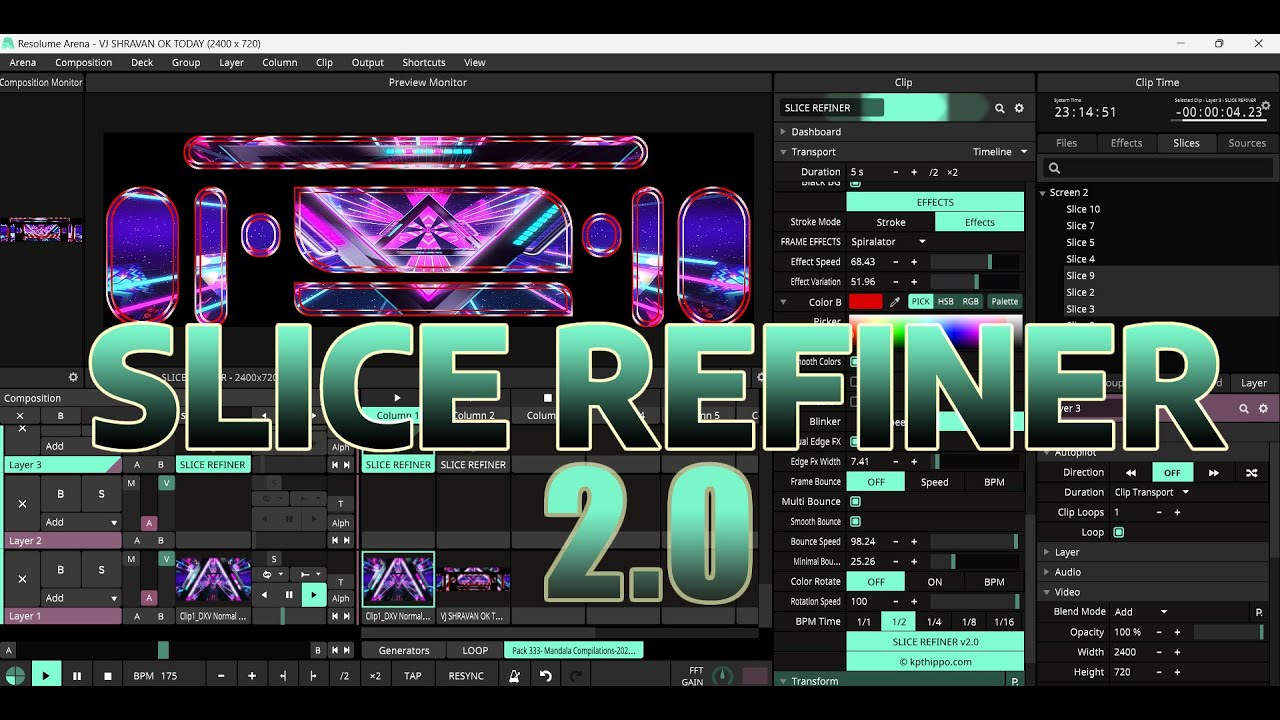The height and width of the screenshot is (720, 1280).
Task: Open the Autopilot Duration Clip Transport dropdown
Action: point(1151,493)
